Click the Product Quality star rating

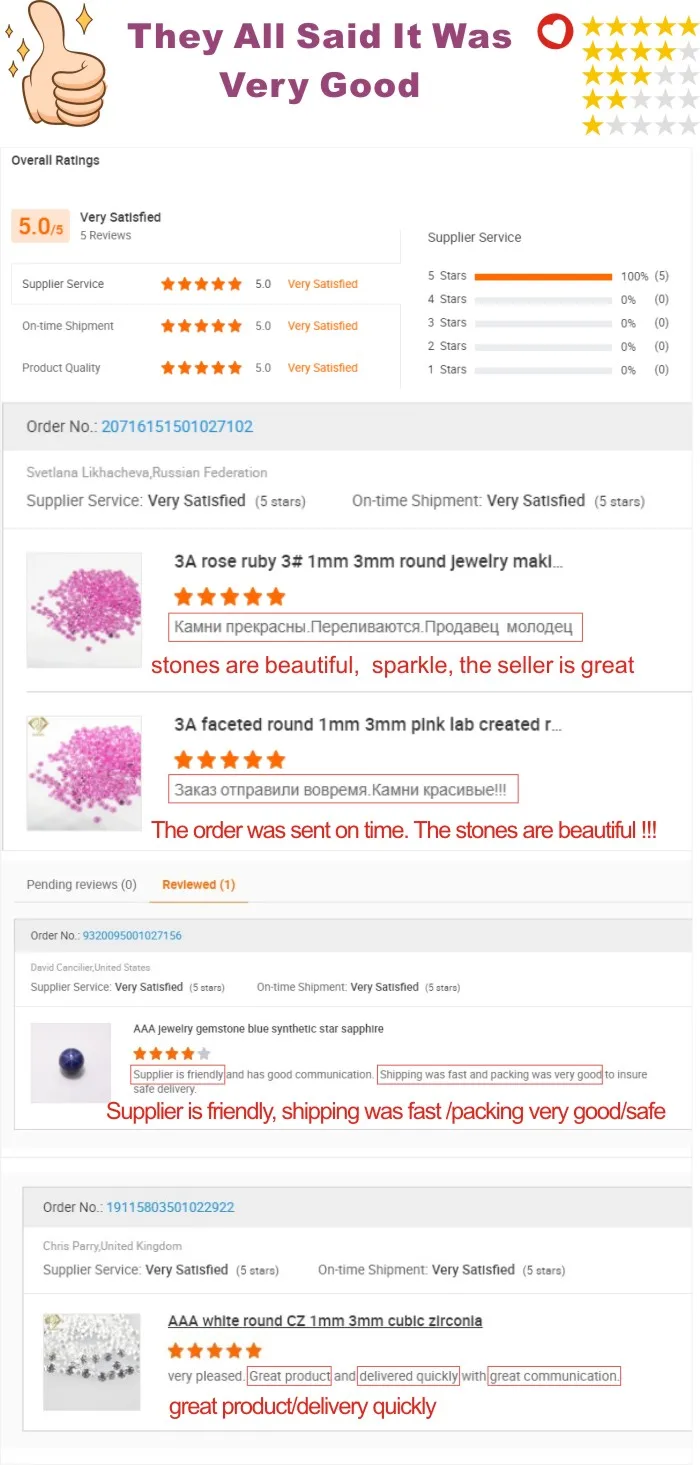point(201,368)
